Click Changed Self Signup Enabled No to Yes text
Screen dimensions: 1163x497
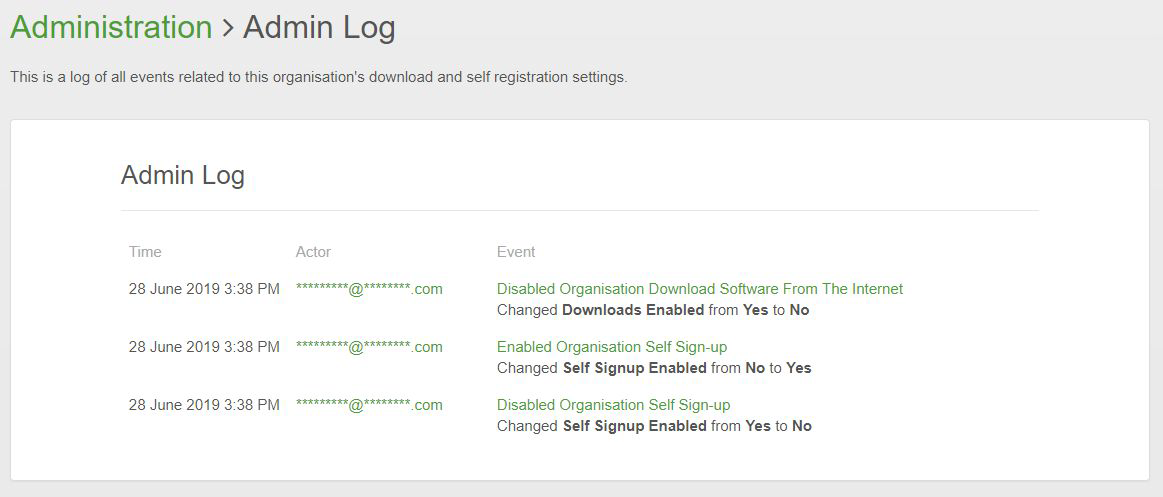tap(654, 368)
